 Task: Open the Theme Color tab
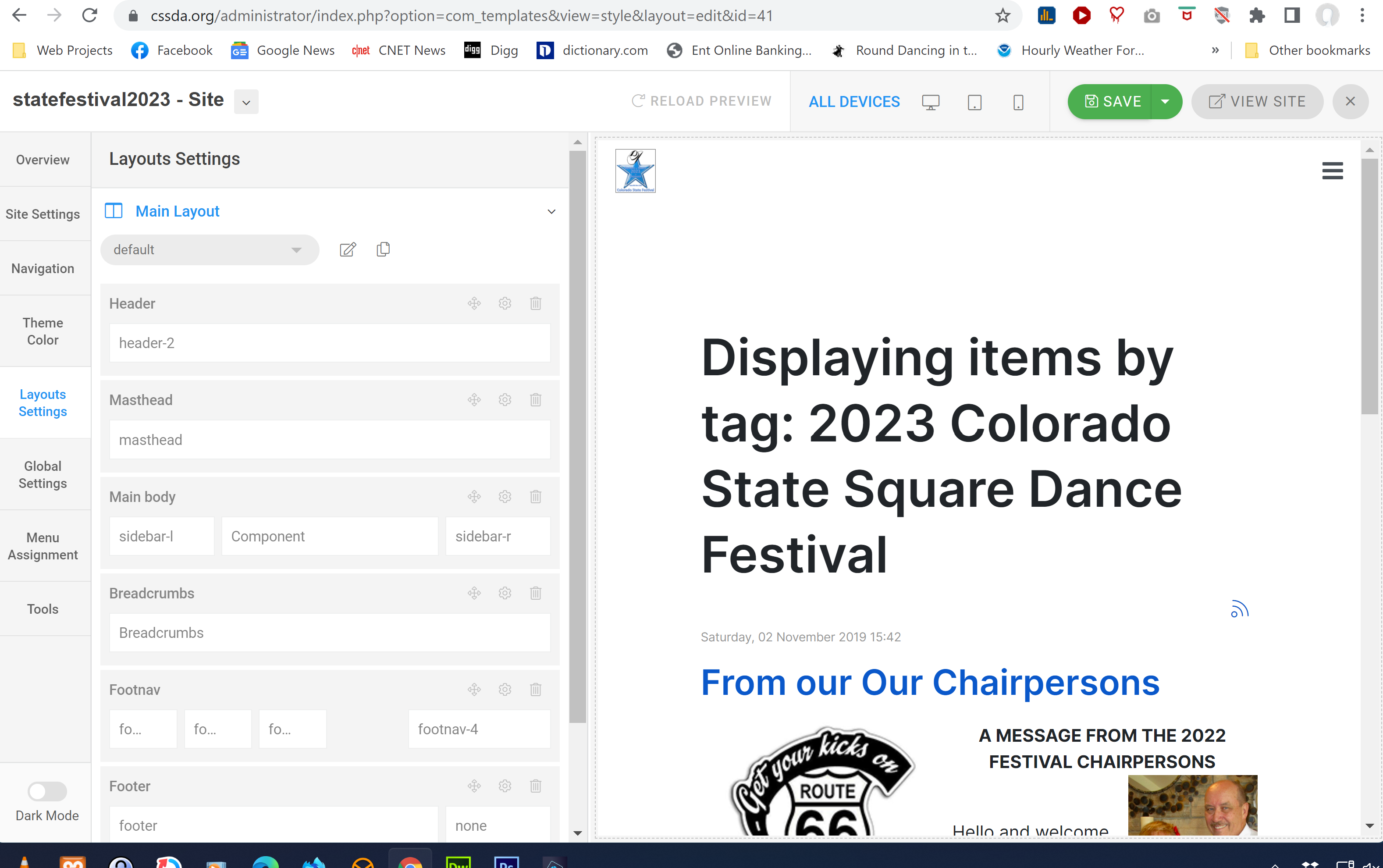43,331
